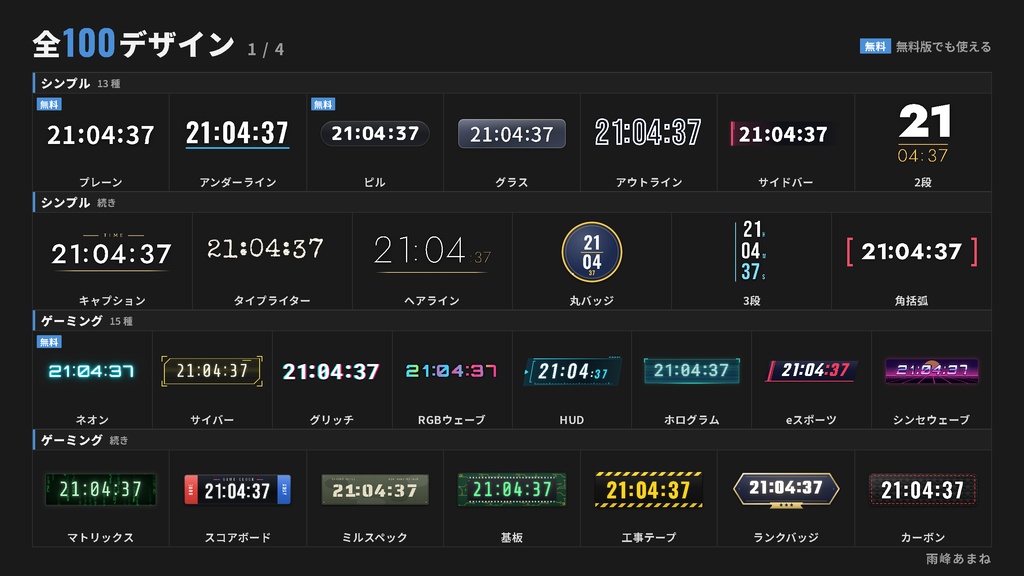Select the 3段 stacked clock design
The height and width of the screenshot is (576, 1024).
(x=752, y=261)
